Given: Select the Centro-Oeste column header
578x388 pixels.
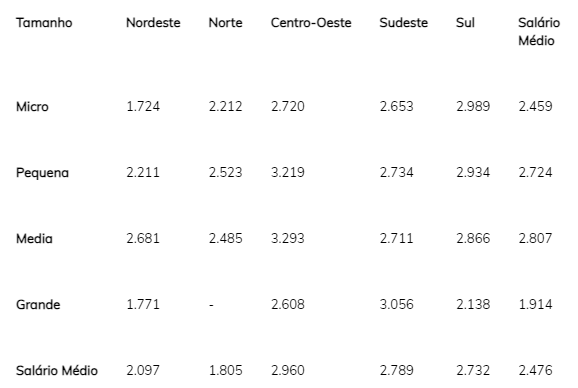Looking at the screenshot, I should (311, 23).
